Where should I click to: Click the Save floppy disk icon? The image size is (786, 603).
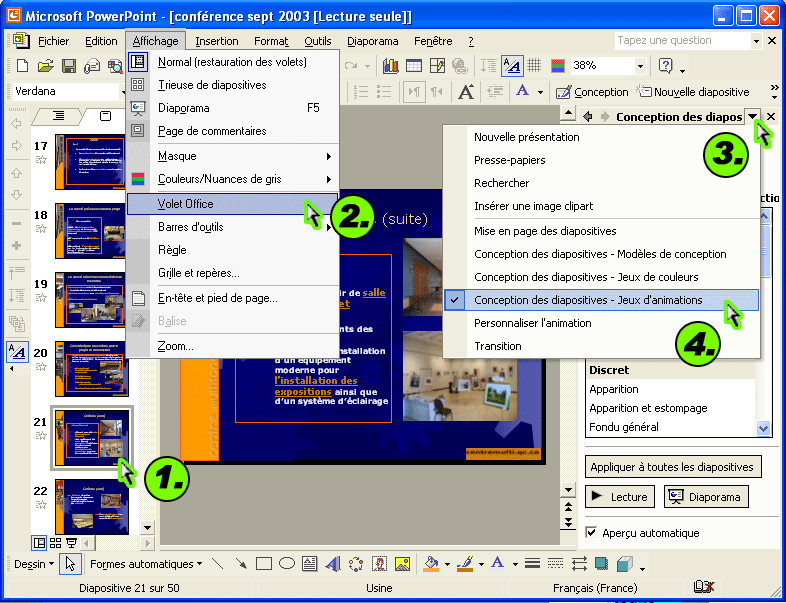point(69,66)
